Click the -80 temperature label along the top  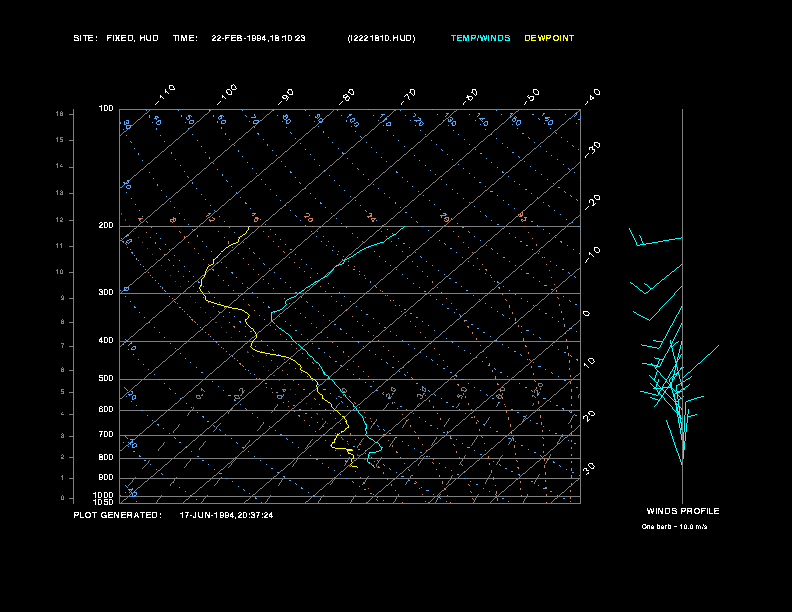[x=347, y=97]
